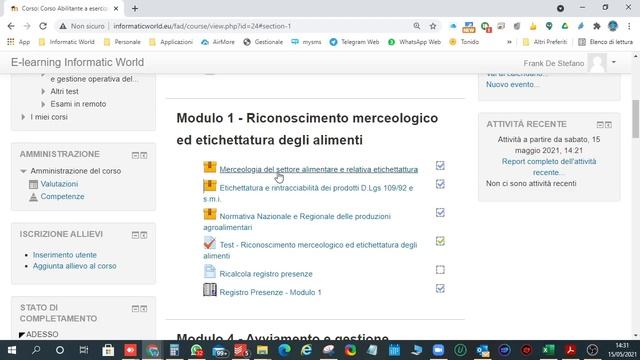Show more hidden bookmarks chevron
640x360 pixels.
coord(509,42)
